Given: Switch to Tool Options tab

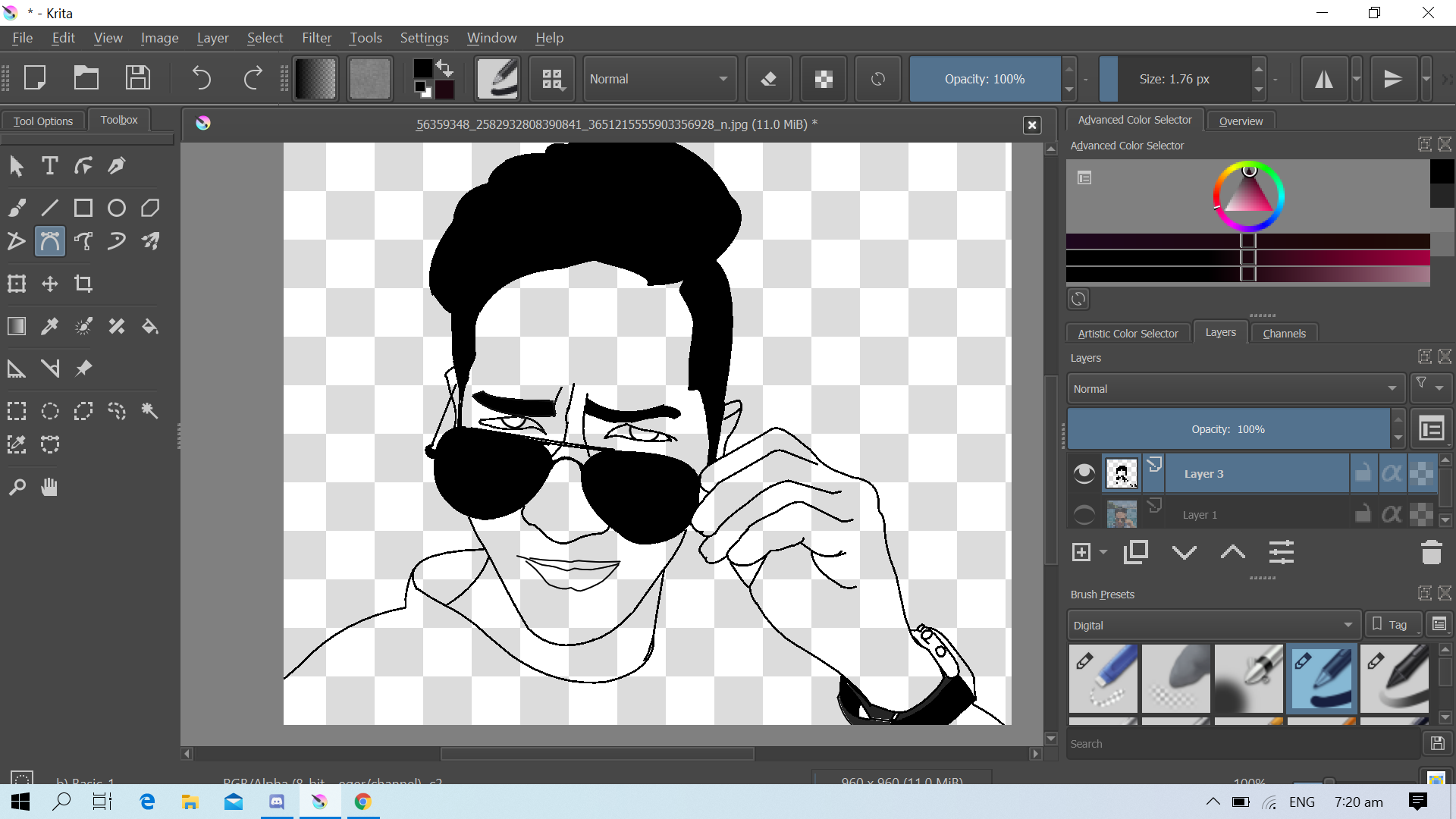Looking at the screenshot, I should tap(43, 121).
